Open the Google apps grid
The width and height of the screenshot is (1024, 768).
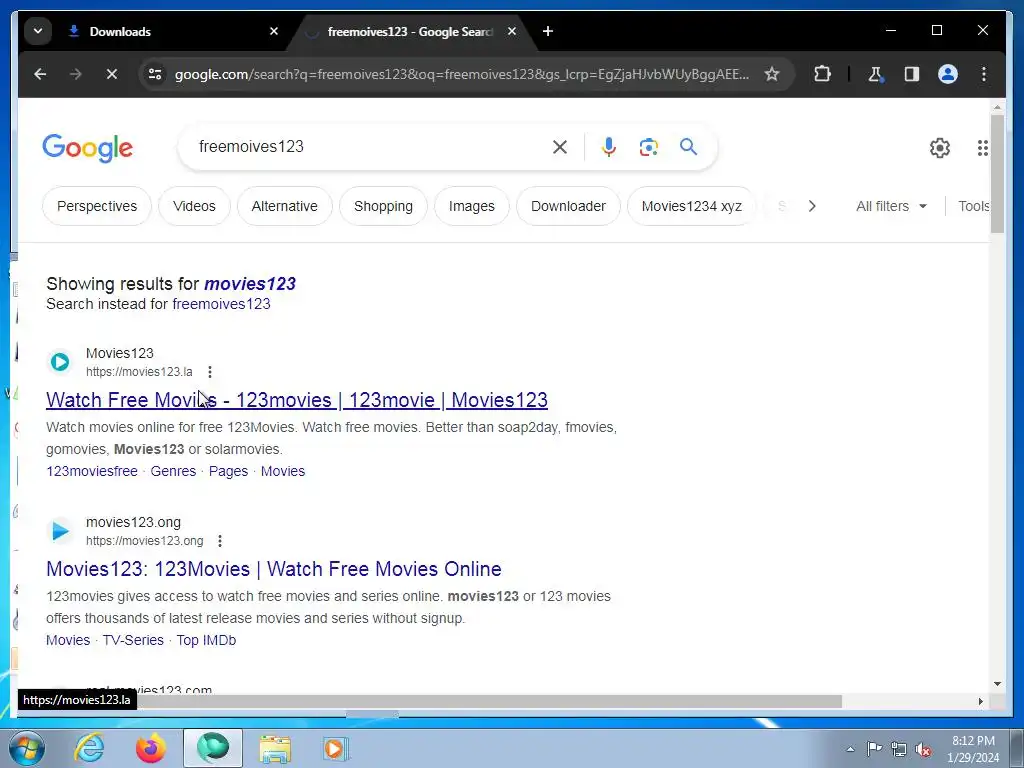tap(982, 148)
